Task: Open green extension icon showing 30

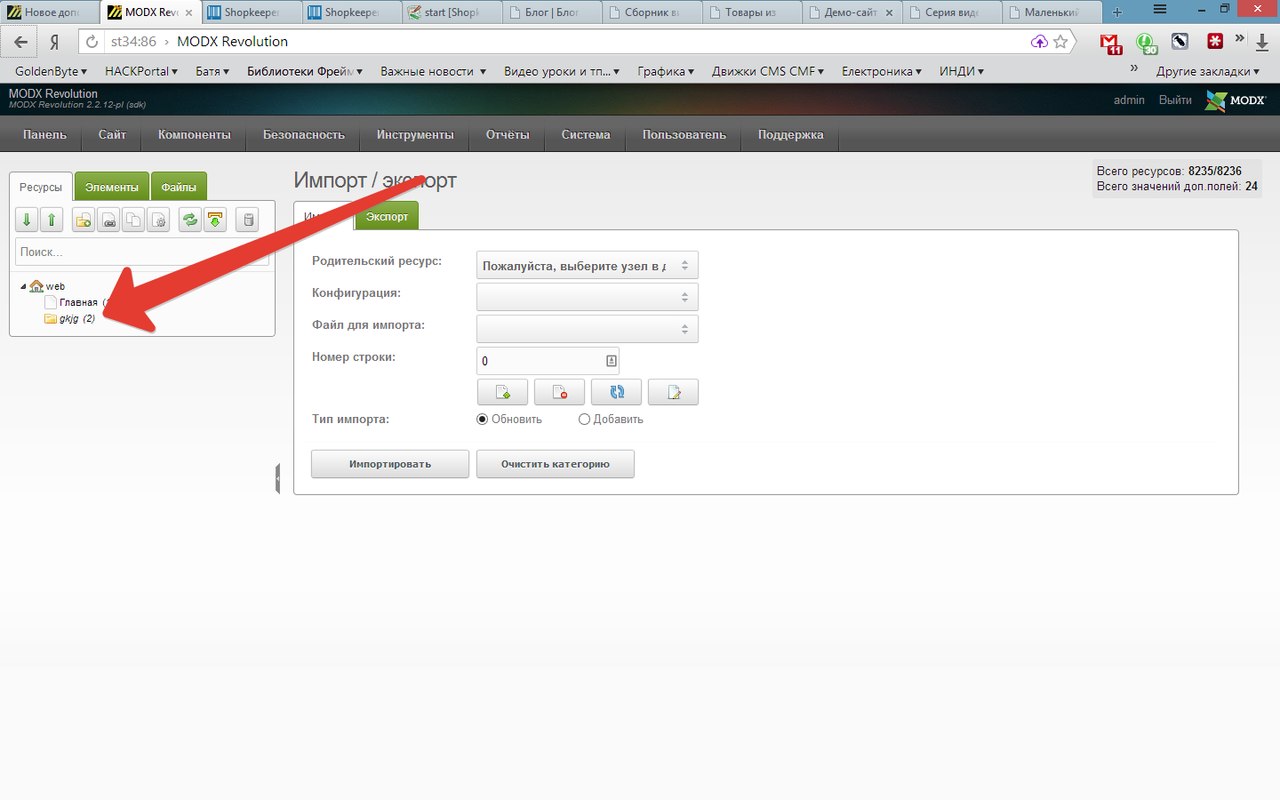Action: pos(1146,42)
